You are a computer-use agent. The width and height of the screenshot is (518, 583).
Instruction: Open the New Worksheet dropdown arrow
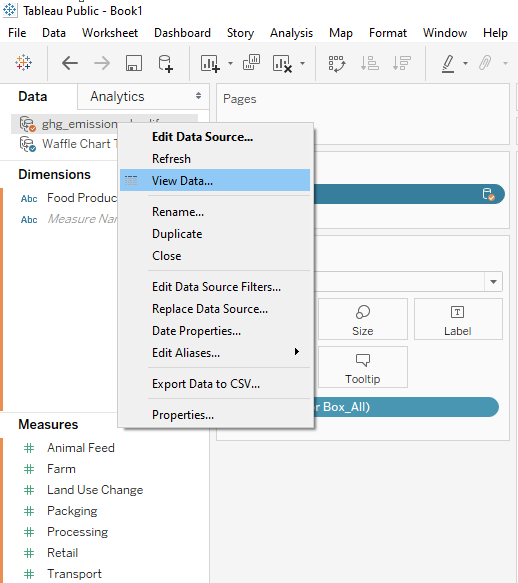231,64
